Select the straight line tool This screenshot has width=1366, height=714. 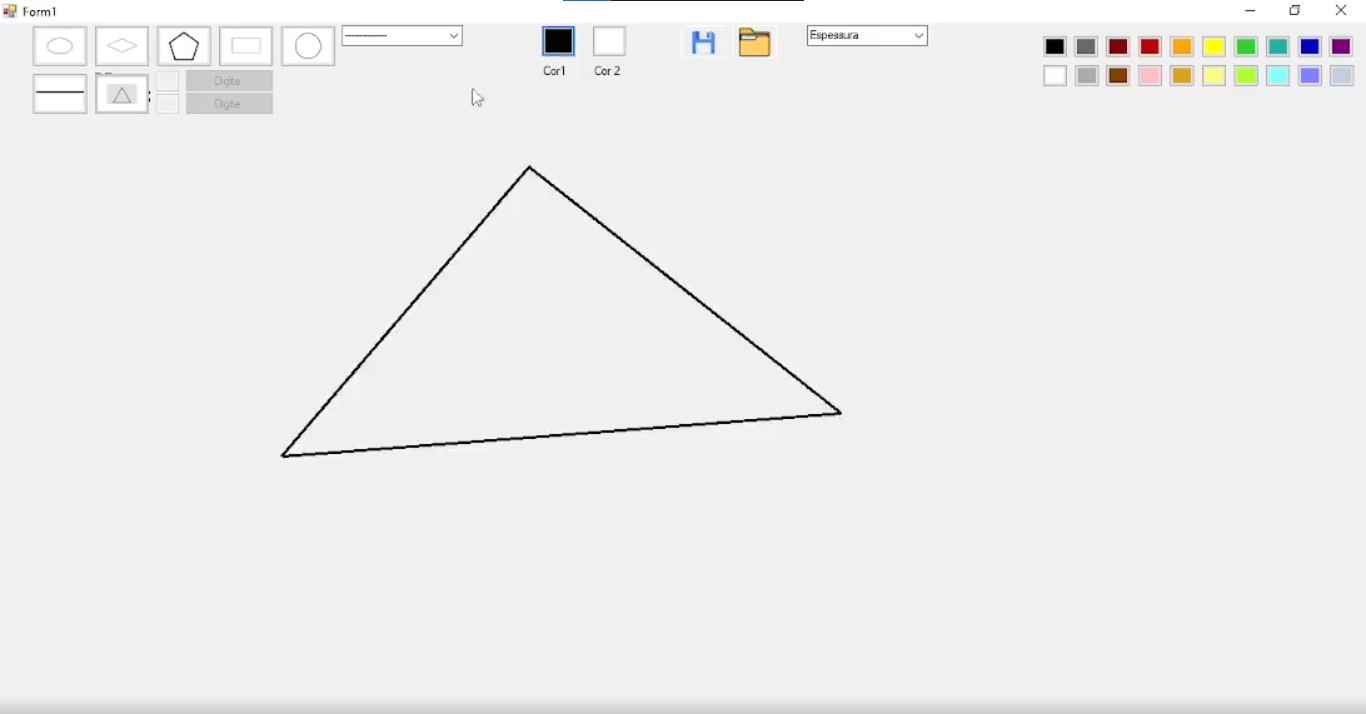[x=60, y=94]
